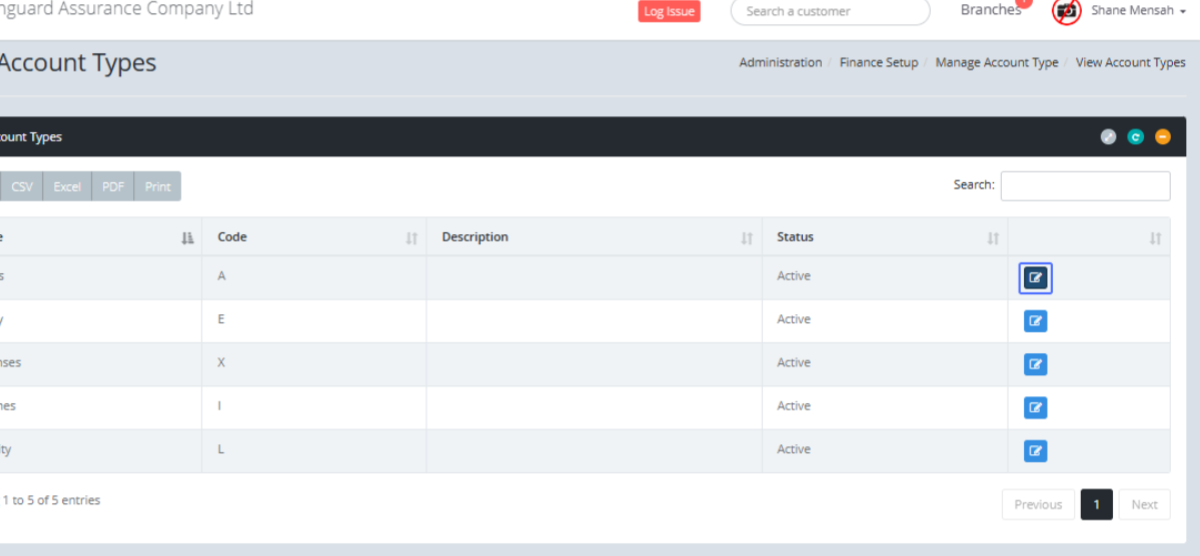This screenshot has height=556, width=1200.
Task: Export table to Excel
Action: [x=67, y=186]
